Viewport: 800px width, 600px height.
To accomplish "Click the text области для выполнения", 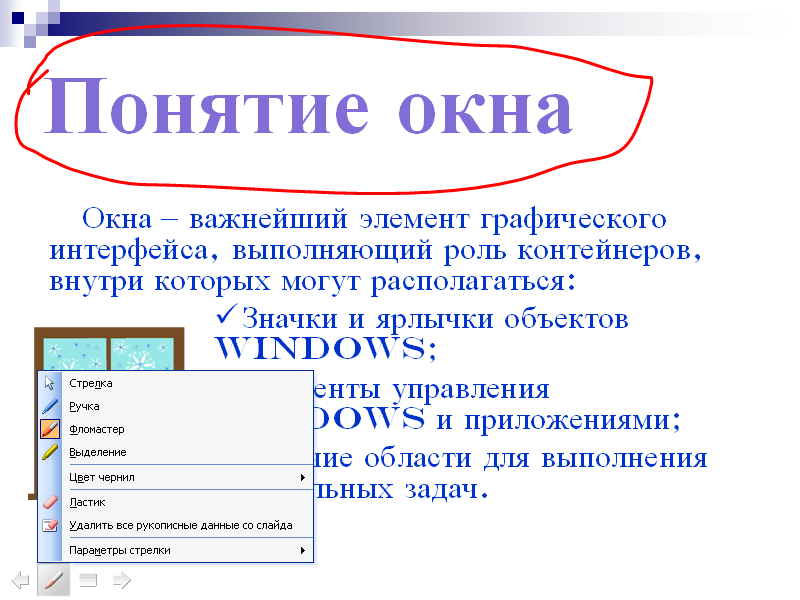I will (x=536, y=458).
